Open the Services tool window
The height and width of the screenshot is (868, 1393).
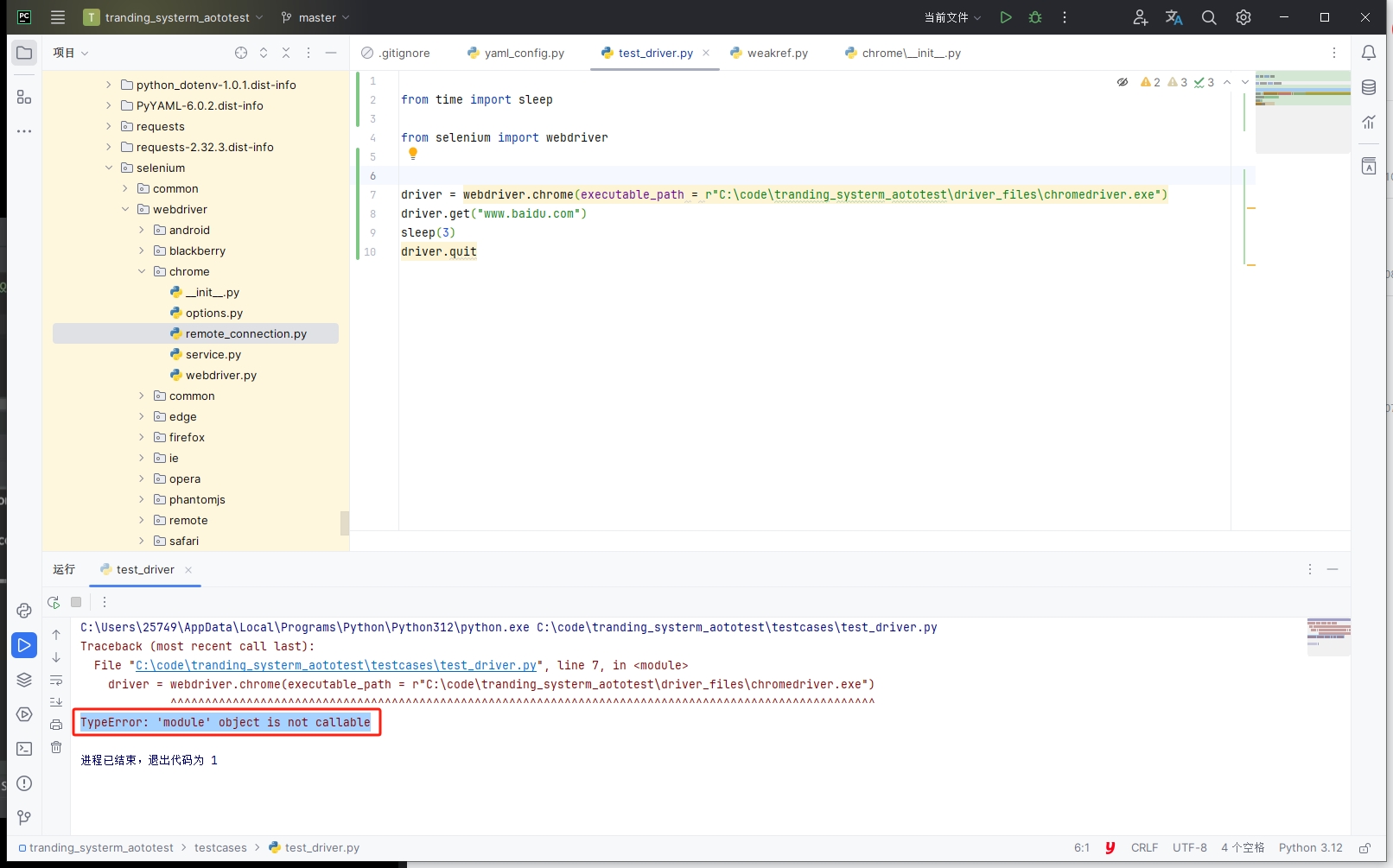pyautogui.click(x=24, y=714)
